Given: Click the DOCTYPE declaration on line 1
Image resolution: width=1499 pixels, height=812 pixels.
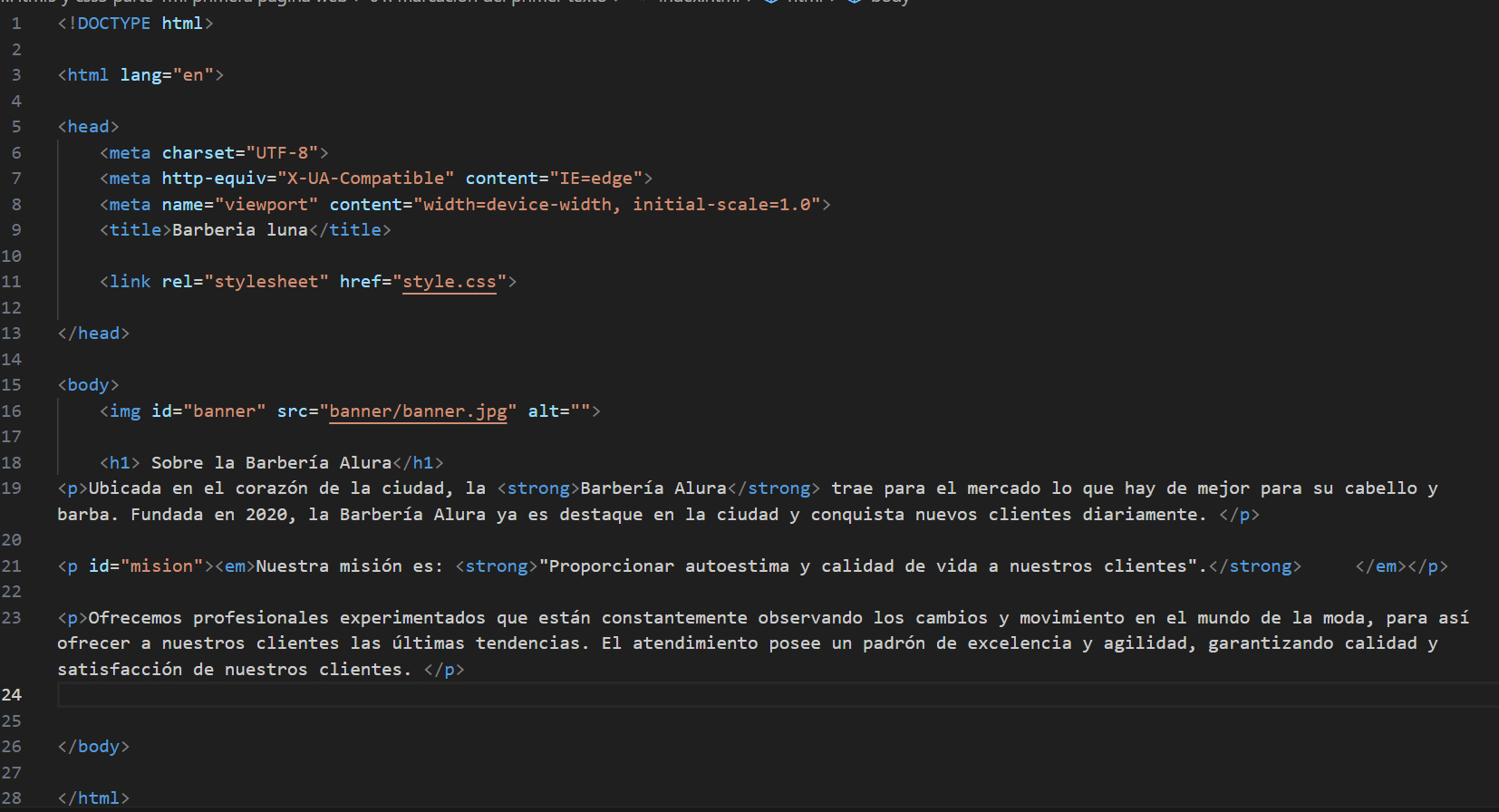Looking at the screenshot, I should pos(136,24).
